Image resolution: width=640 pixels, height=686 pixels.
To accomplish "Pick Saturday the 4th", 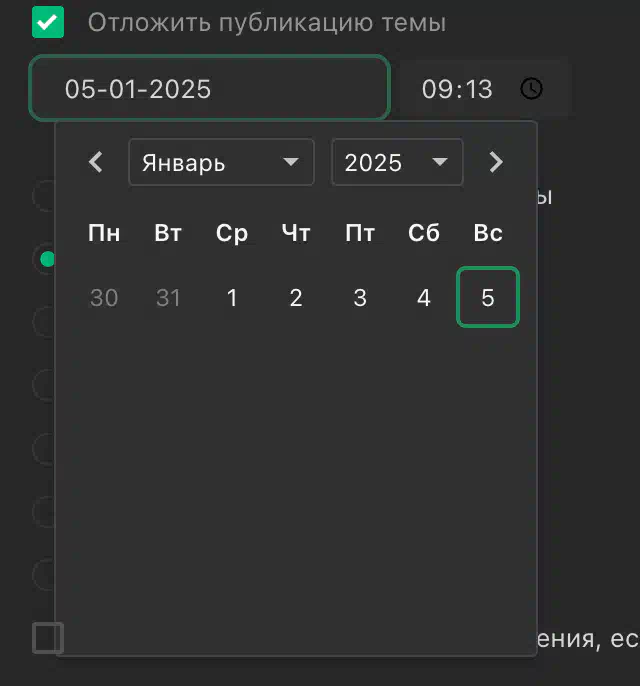I will point(424,298).
